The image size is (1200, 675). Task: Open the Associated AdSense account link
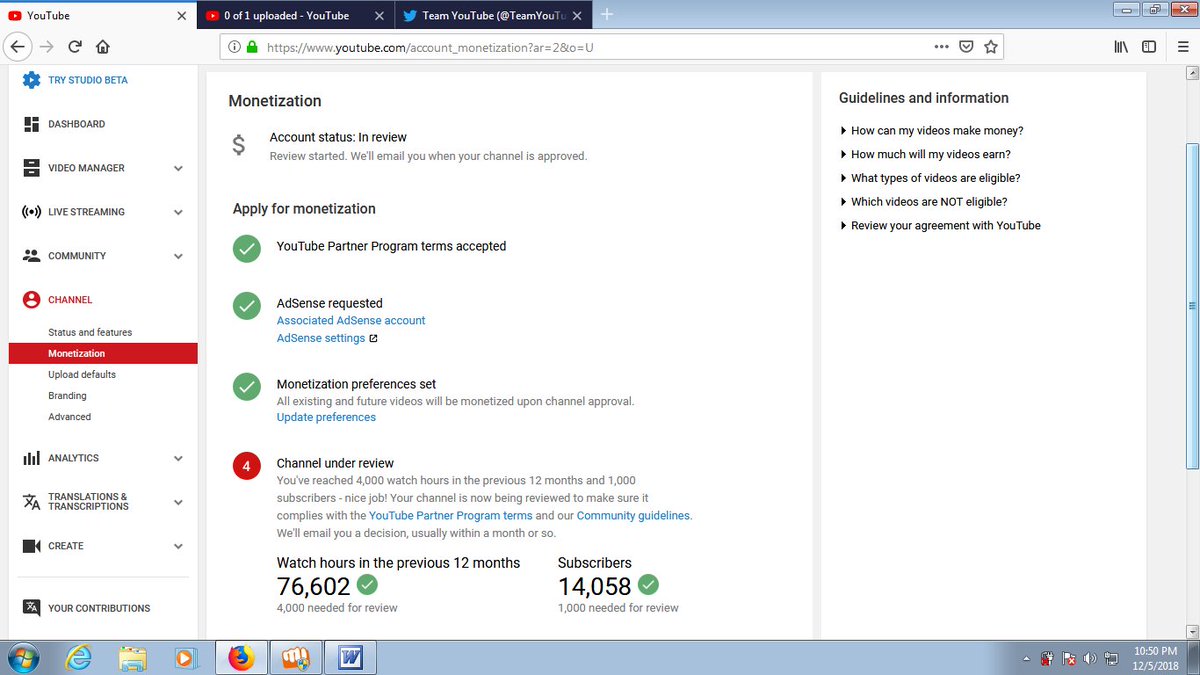tap(351, 320)
